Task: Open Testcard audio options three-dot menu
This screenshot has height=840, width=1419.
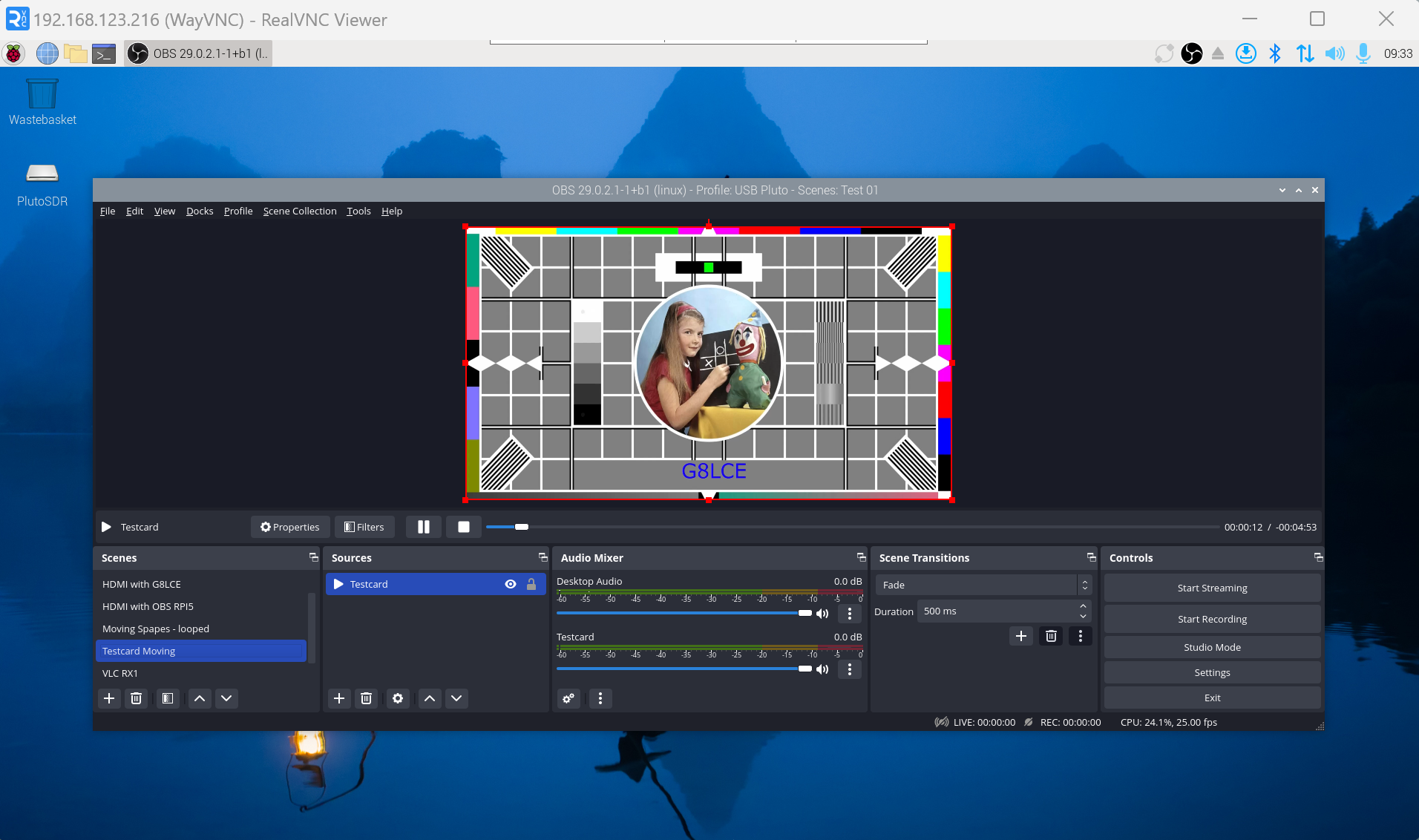Action: pos(850,669)
